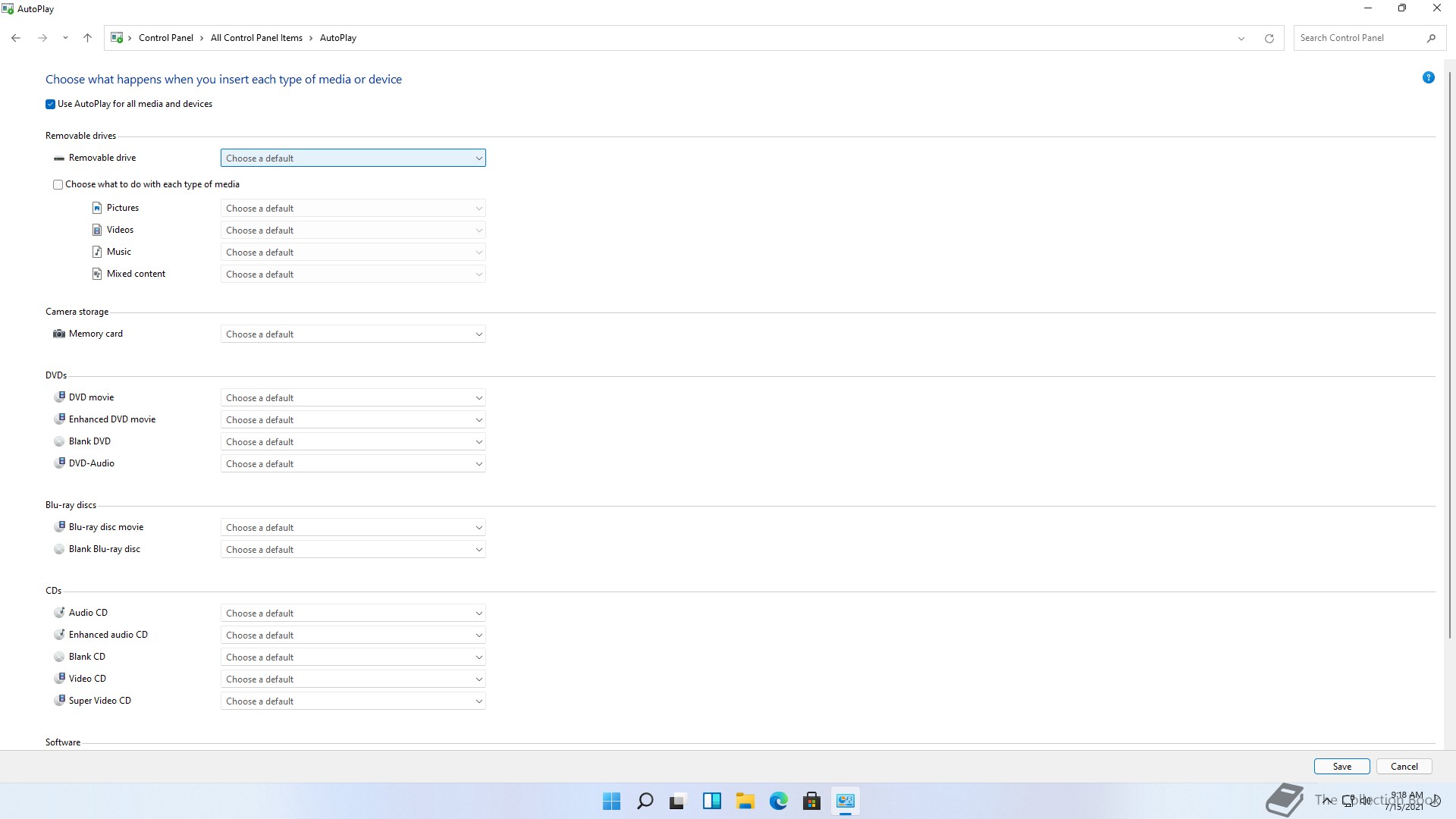
Task: Click the back navigation arrow
Action: point(16,38)
